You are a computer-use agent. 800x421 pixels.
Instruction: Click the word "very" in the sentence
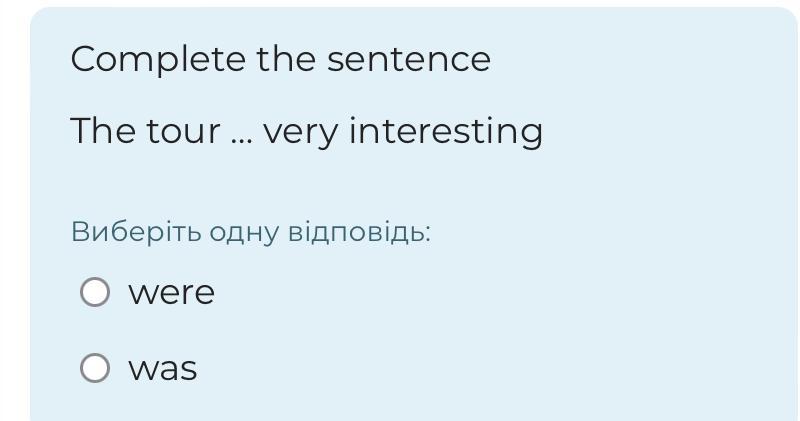pyautogui.click(x=301, y=132)
